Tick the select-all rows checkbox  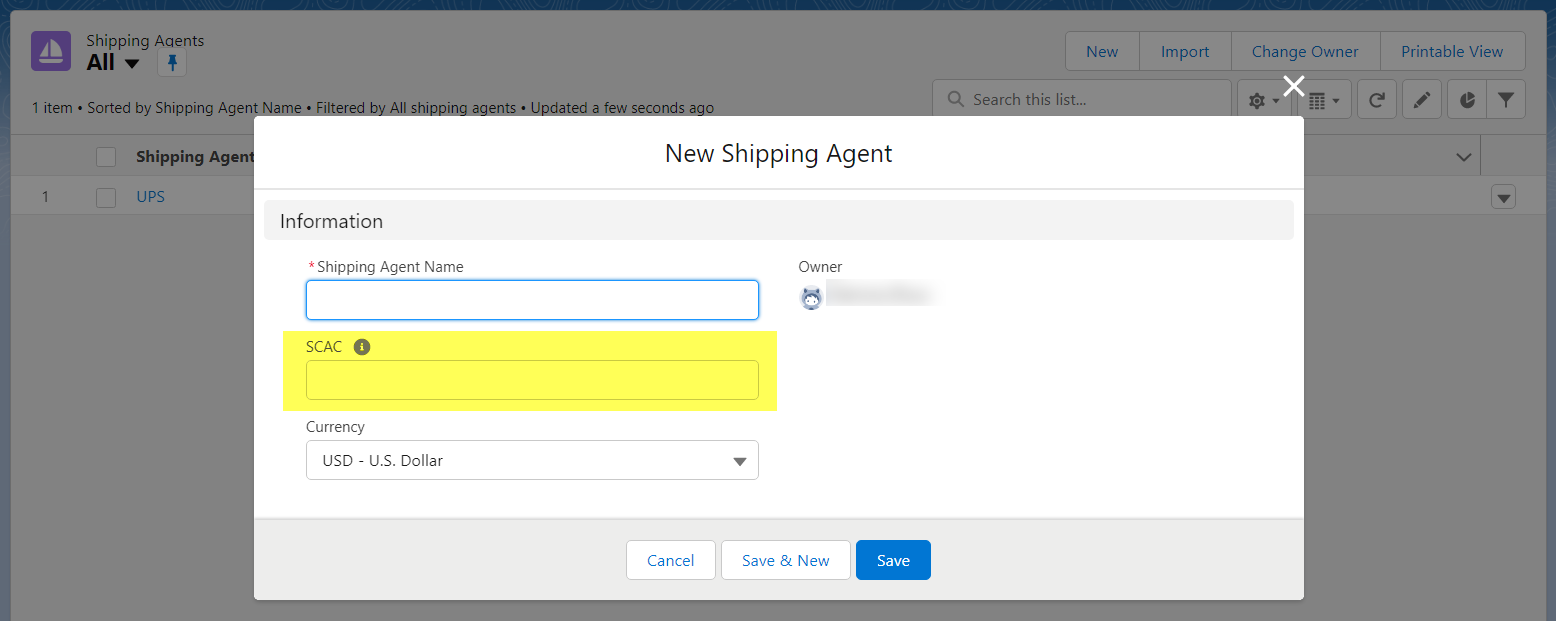point(106,157)
